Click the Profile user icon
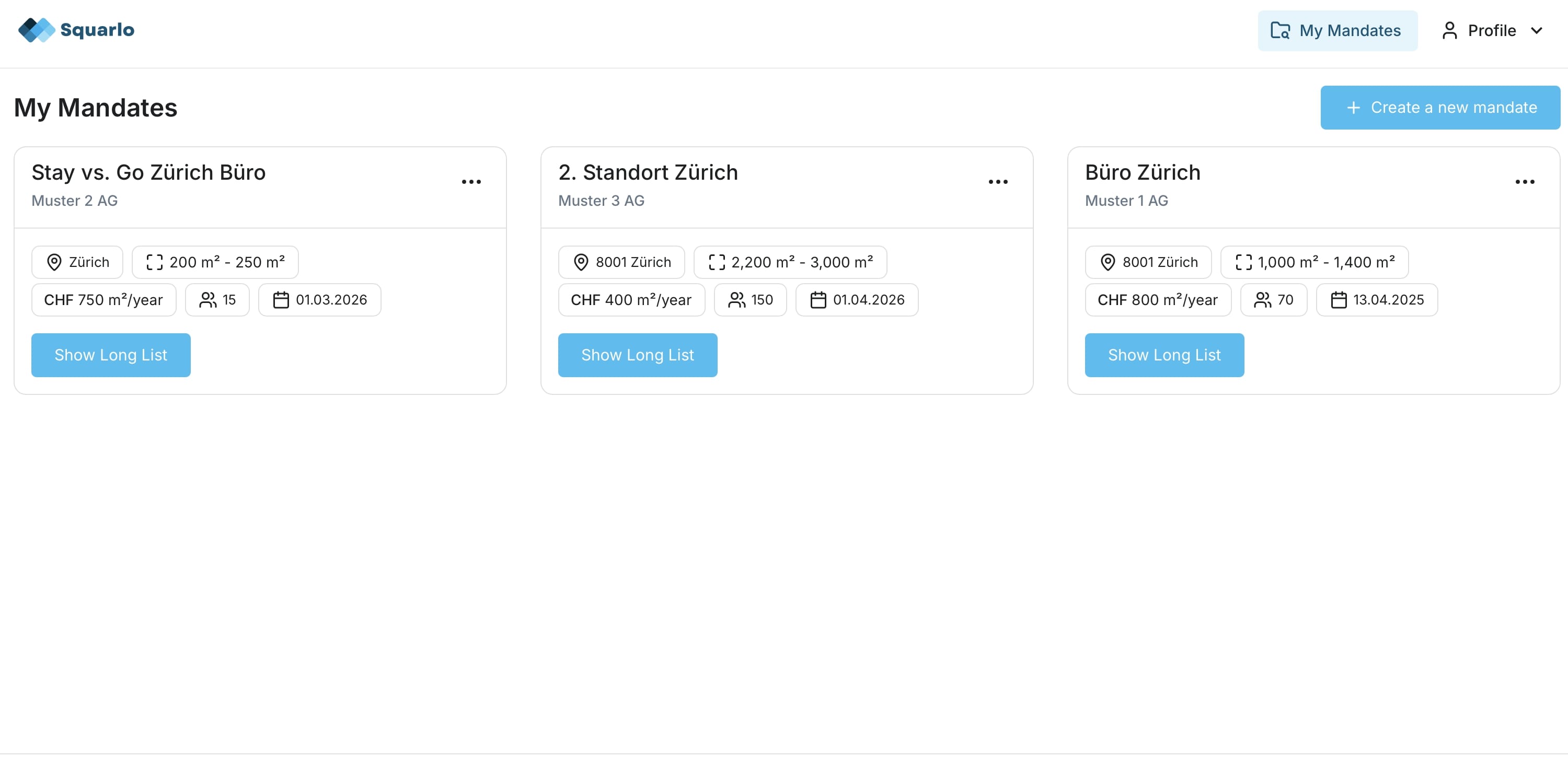 pyautogui.click(x=1449, y=30)
